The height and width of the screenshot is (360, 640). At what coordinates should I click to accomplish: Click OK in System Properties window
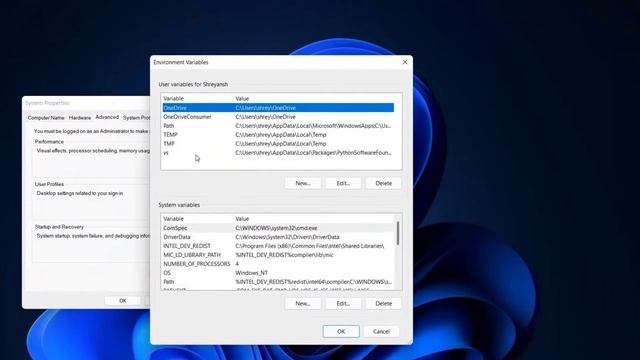pos(122,300)
